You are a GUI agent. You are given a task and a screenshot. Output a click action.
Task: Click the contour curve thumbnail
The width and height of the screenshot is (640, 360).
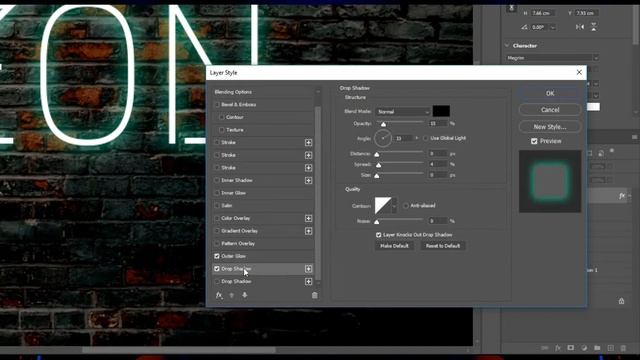coord(383,206)
